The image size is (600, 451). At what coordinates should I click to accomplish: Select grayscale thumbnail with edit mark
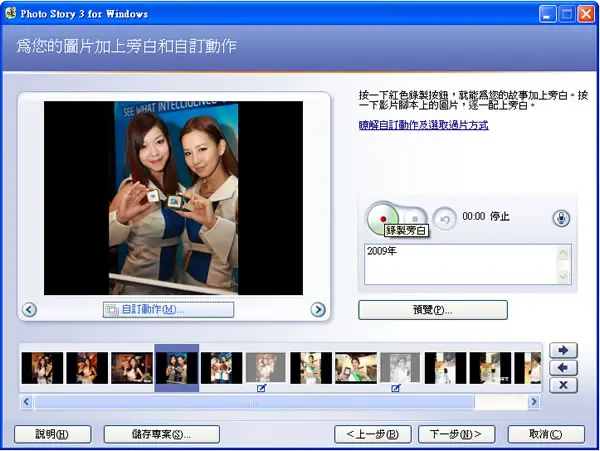400,368
